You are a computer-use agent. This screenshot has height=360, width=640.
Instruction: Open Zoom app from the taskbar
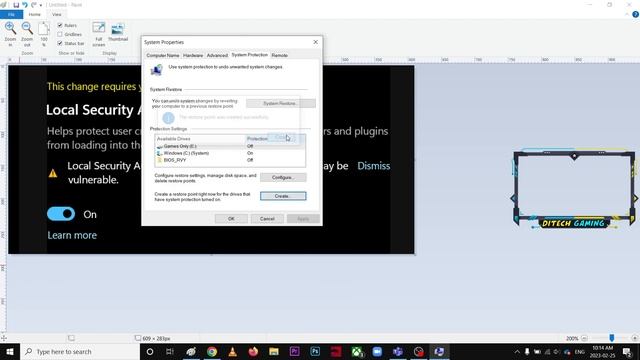[377, 351]
